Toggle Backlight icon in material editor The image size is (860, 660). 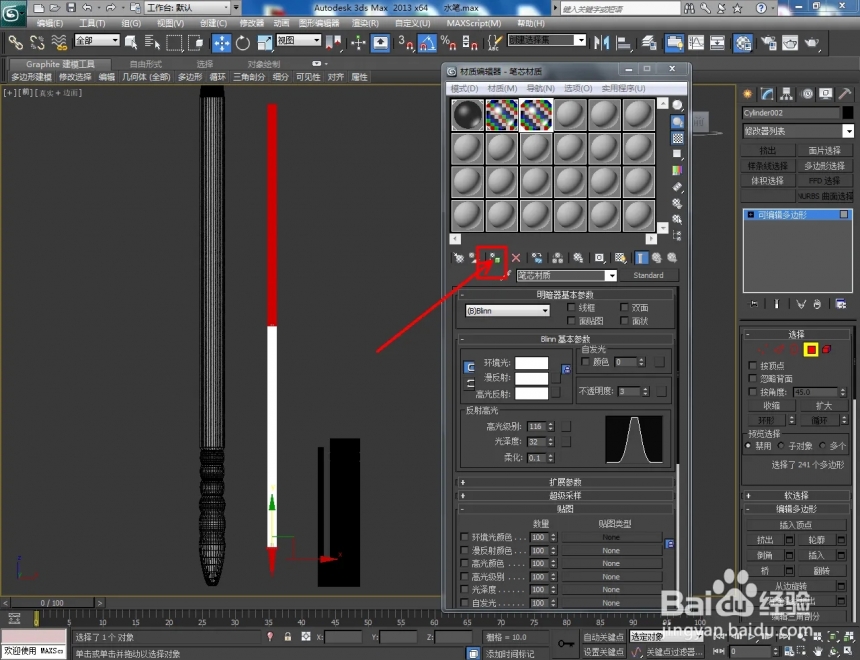pos(678,122)
